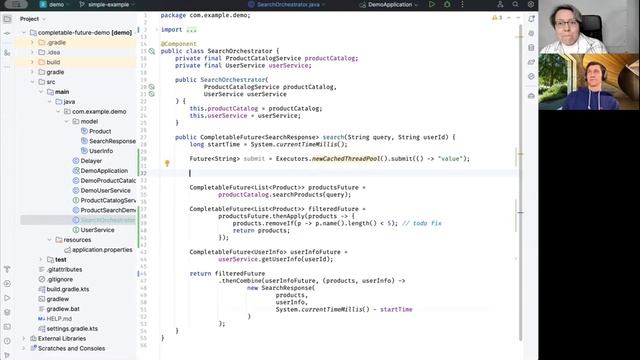Expand the gradle folder

pyautogui.click(x=32, y=72)
